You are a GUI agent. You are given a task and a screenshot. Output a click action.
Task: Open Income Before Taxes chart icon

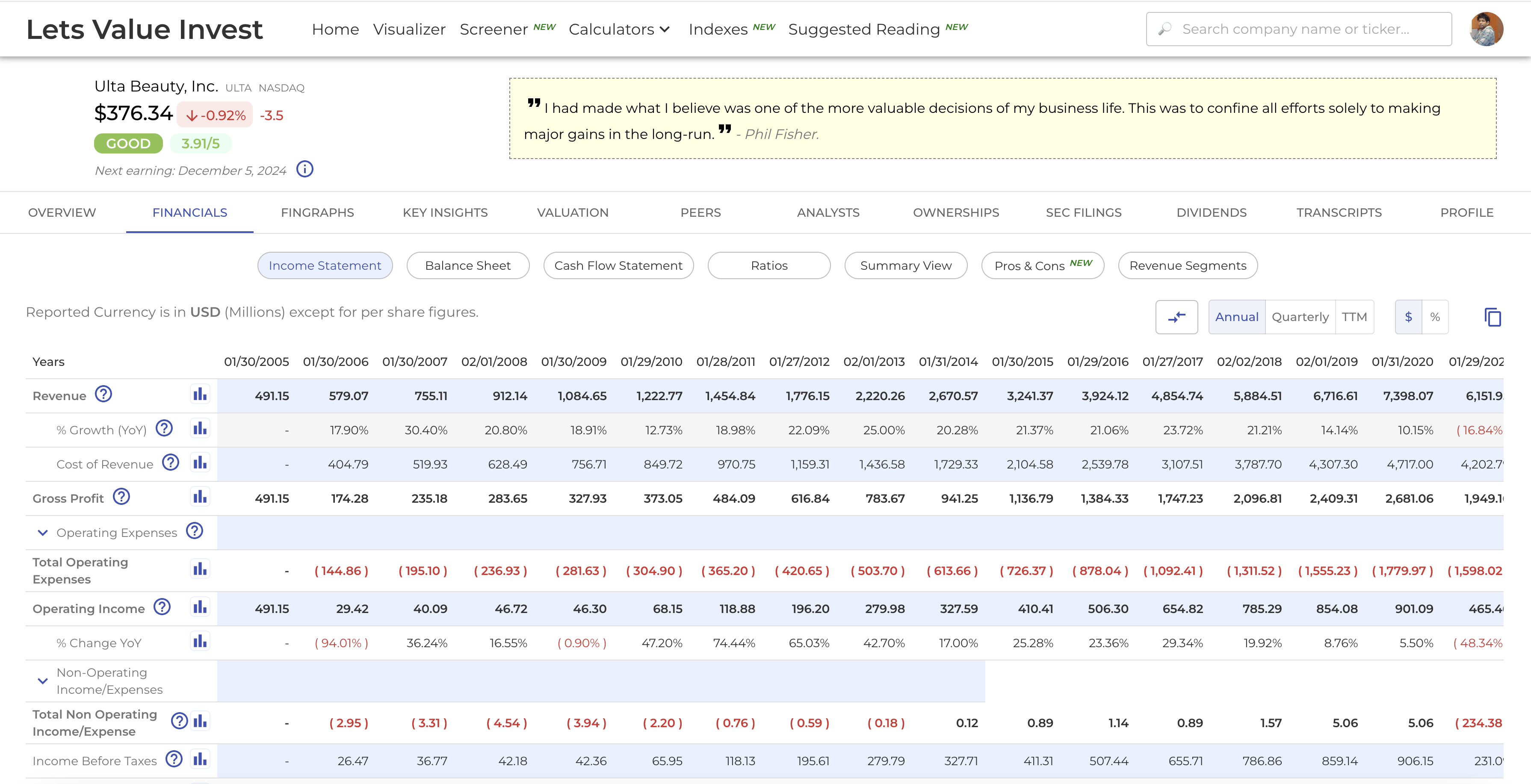click(x=200, y=760)
